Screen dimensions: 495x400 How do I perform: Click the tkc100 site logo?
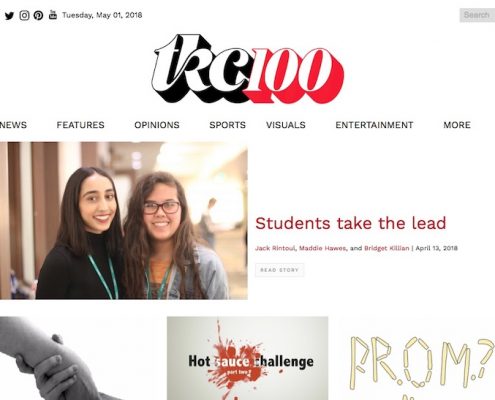point(248,68)
